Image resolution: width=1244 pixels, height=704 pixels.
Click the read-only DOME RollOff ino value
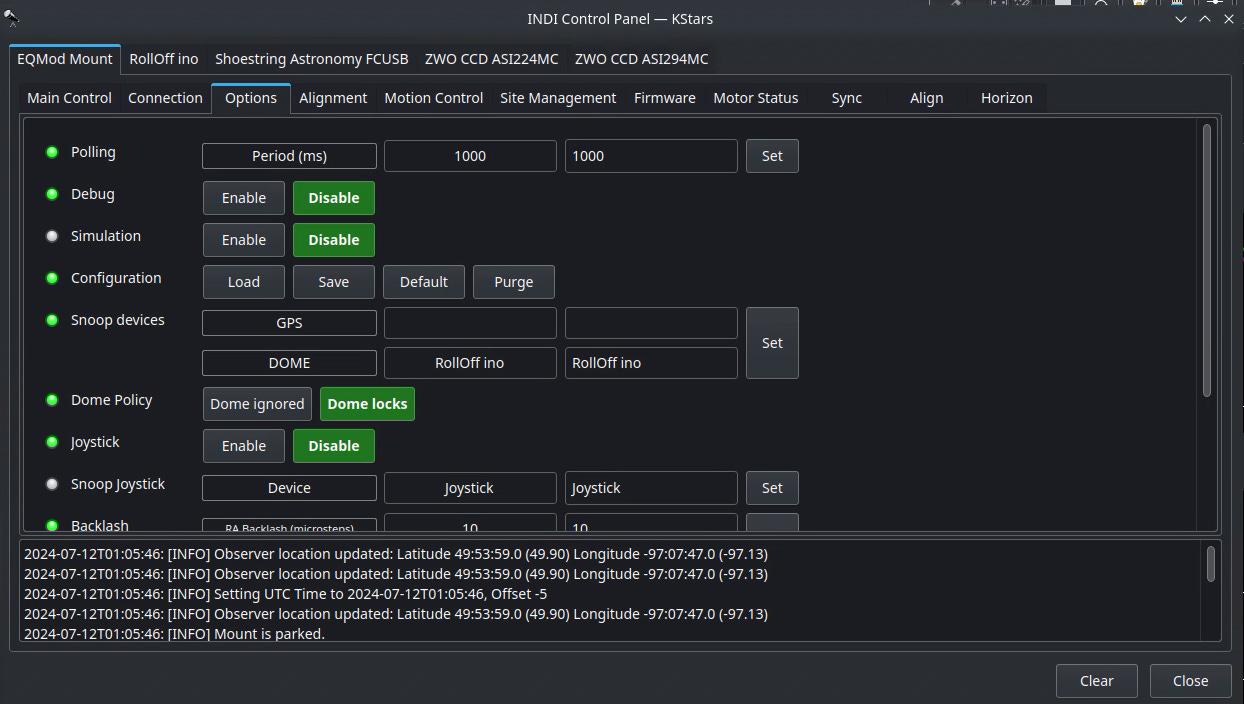point(470,363)
